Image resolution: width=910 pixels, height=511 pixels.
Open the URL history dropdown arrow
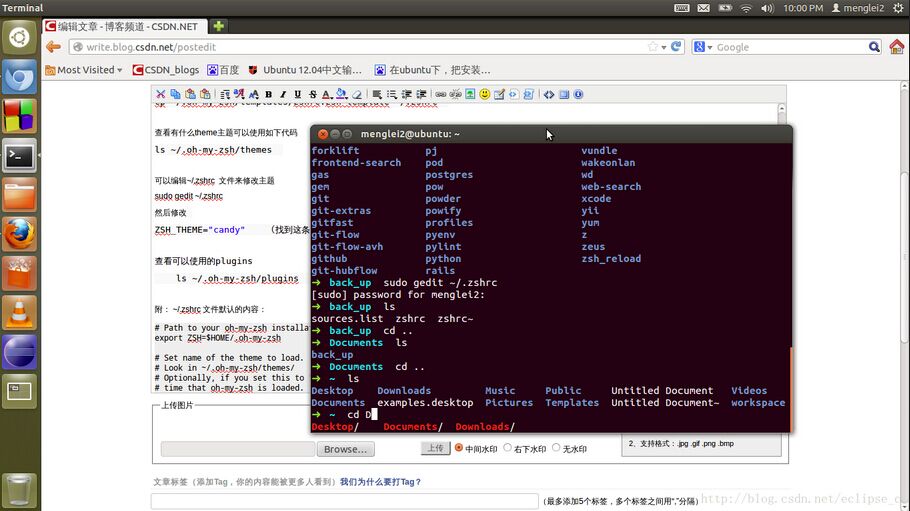[x=664, y=47]
